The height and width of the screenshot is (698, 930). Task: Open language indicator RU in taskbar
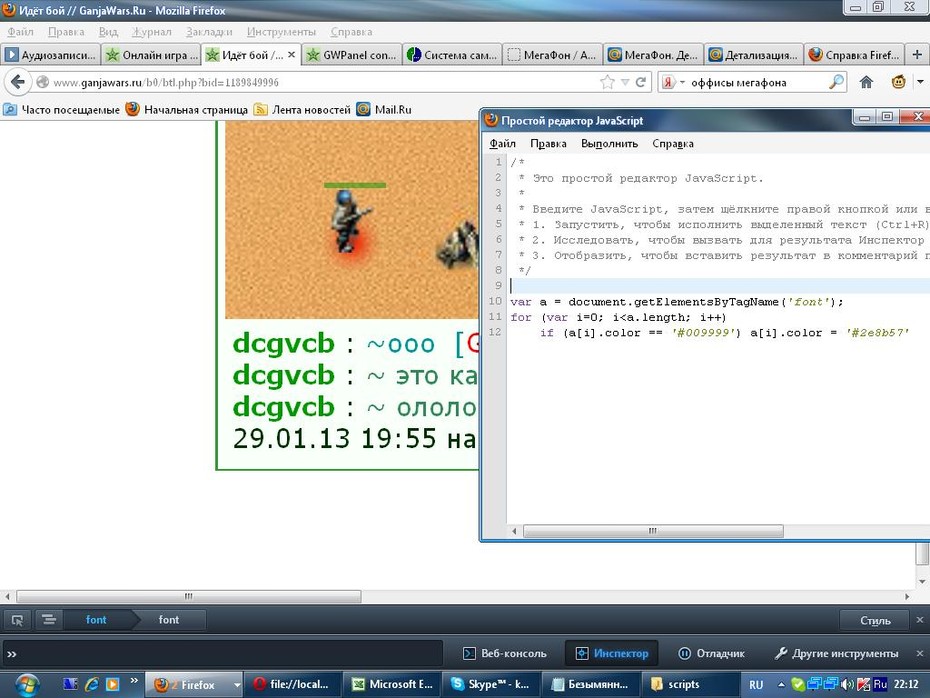(756, 684)
